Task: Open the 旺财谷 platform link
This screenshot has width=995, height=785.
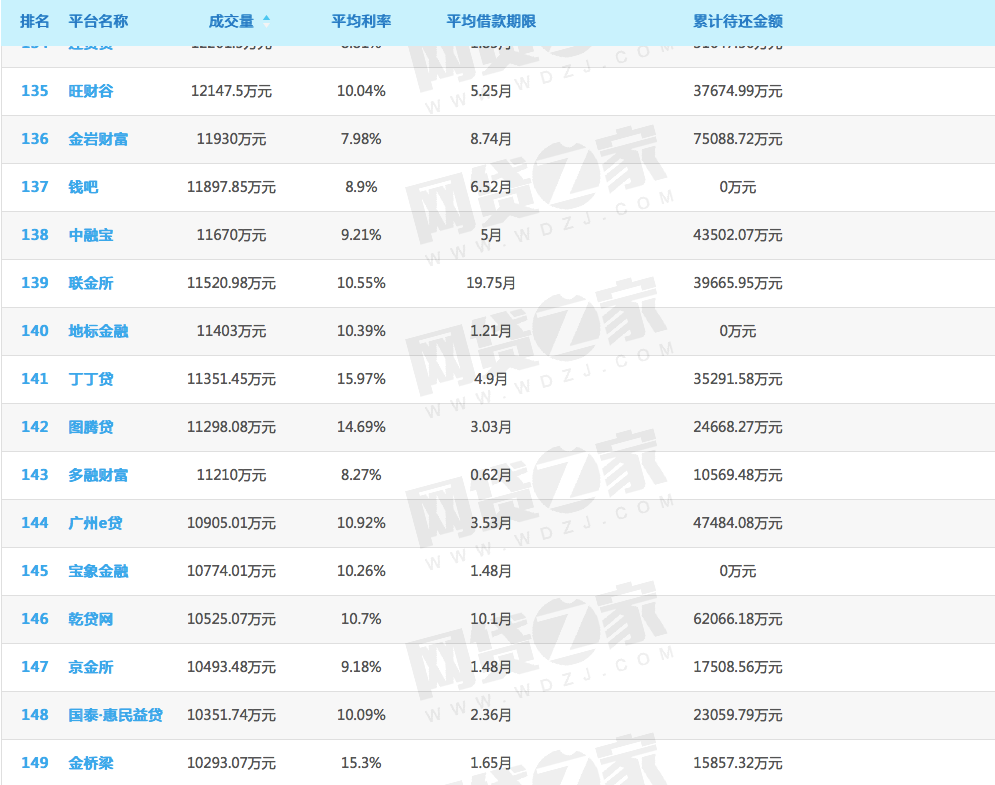Action: (91, 91)
